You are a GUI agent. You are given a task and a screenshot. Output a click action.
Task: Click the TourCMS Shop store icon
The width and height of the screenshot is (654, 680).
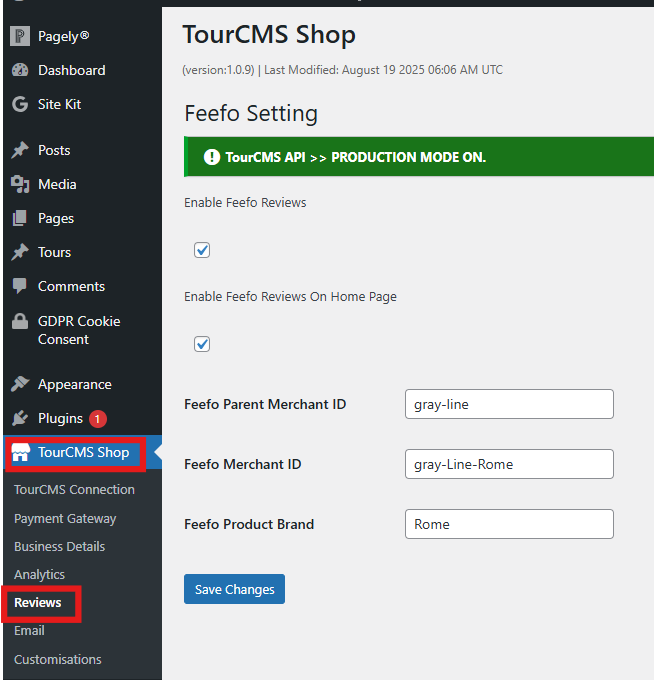pyautogui.click(x=21, y=452)
